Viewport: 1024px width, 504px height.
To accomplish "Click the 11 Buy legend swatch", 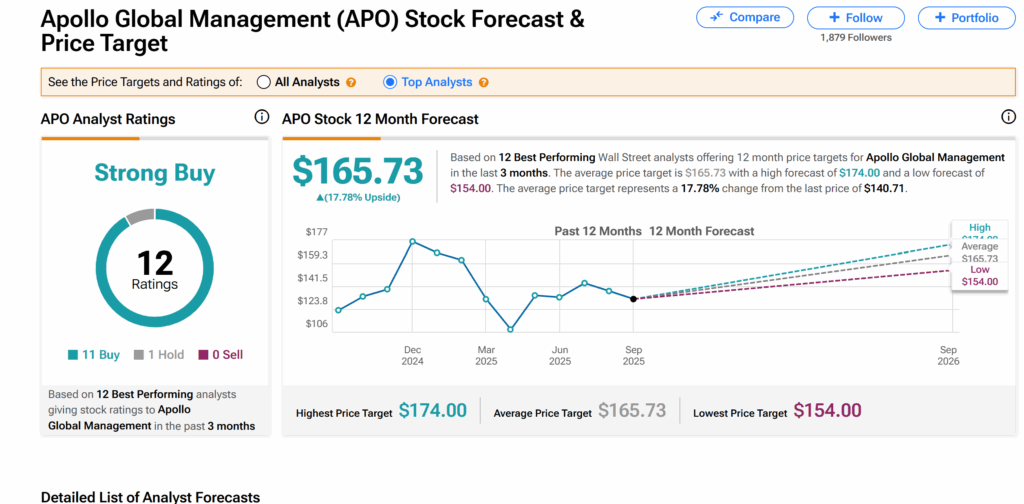I will [x=73, y=355].
